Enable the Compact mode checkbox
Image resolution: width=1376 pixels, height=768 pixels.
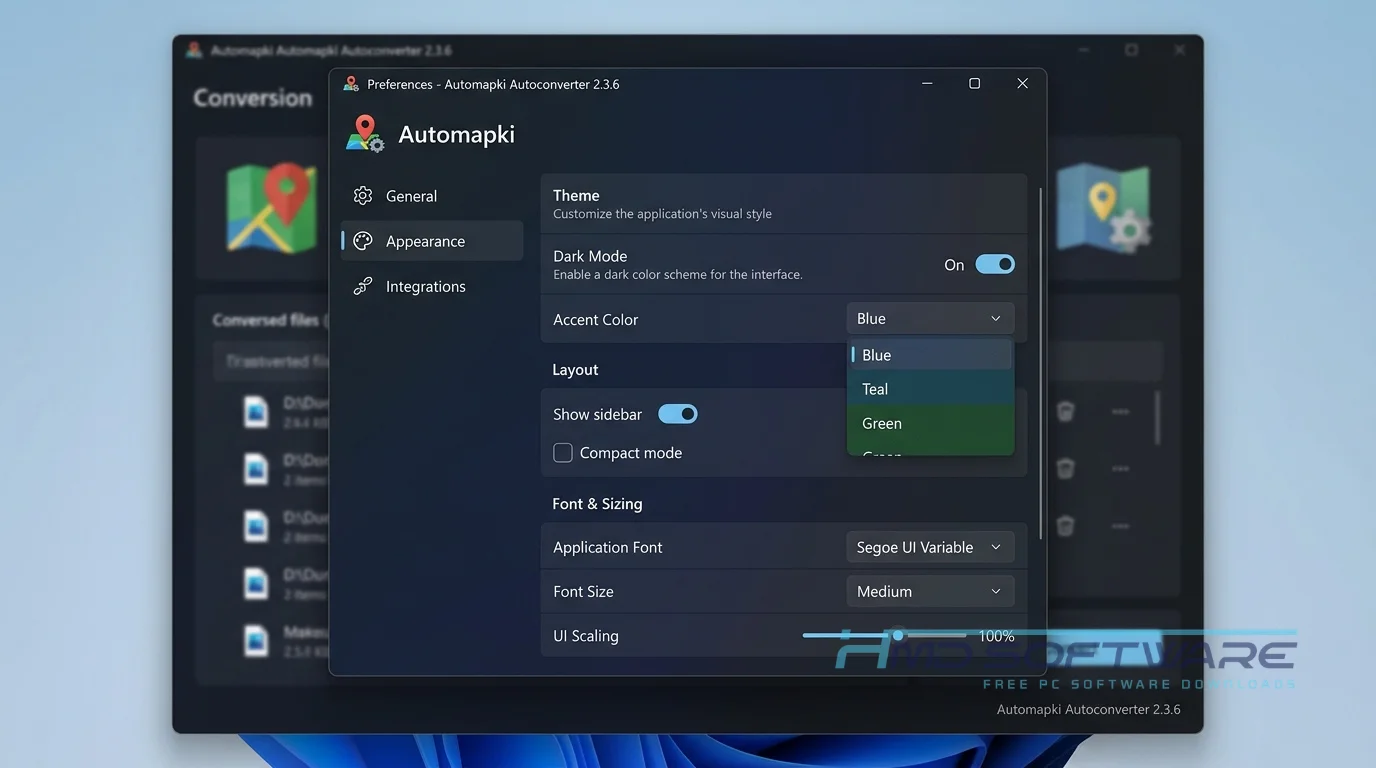coord(563,453)
